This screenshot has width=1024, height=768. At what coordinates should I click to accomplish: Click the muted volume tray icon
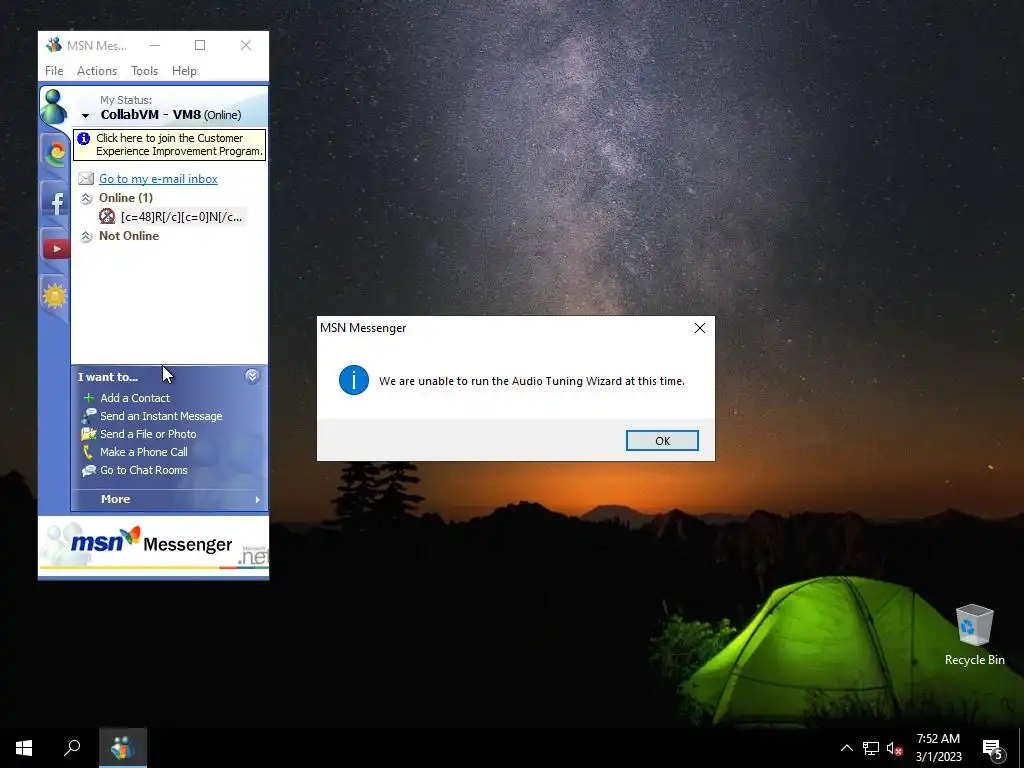point(895,748)
